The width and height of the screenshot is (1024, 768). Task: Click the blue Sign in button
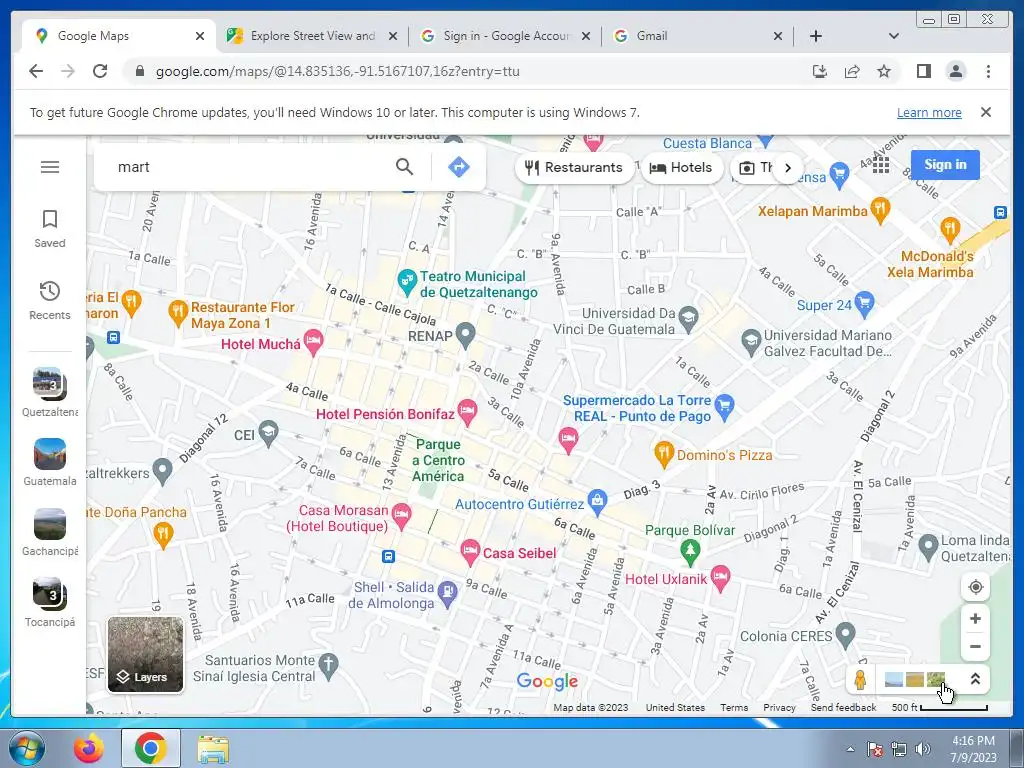[945, 165]
